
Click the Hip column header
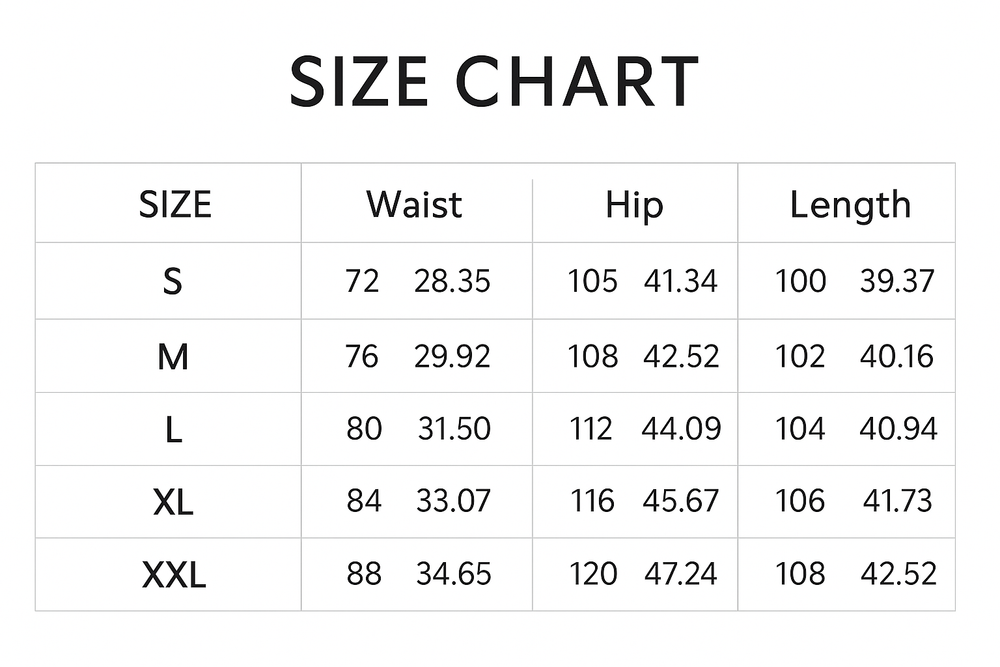pos(634,205)
